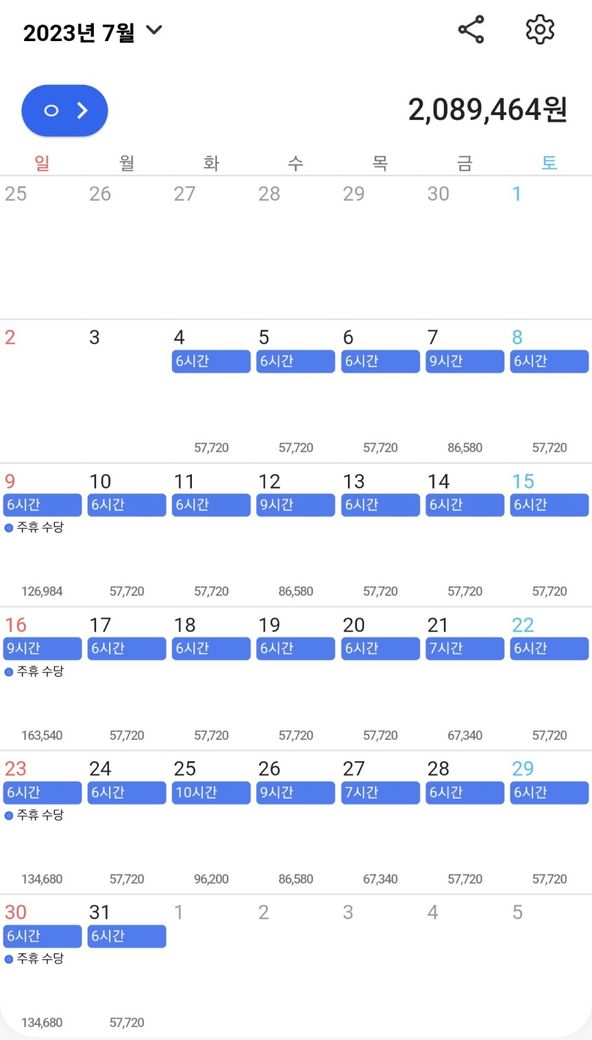Image resolution: width=592 pixels, height=1040 pixels.
Task: Tap the blue pill button with arrow
Action: [x=65, y=111]
